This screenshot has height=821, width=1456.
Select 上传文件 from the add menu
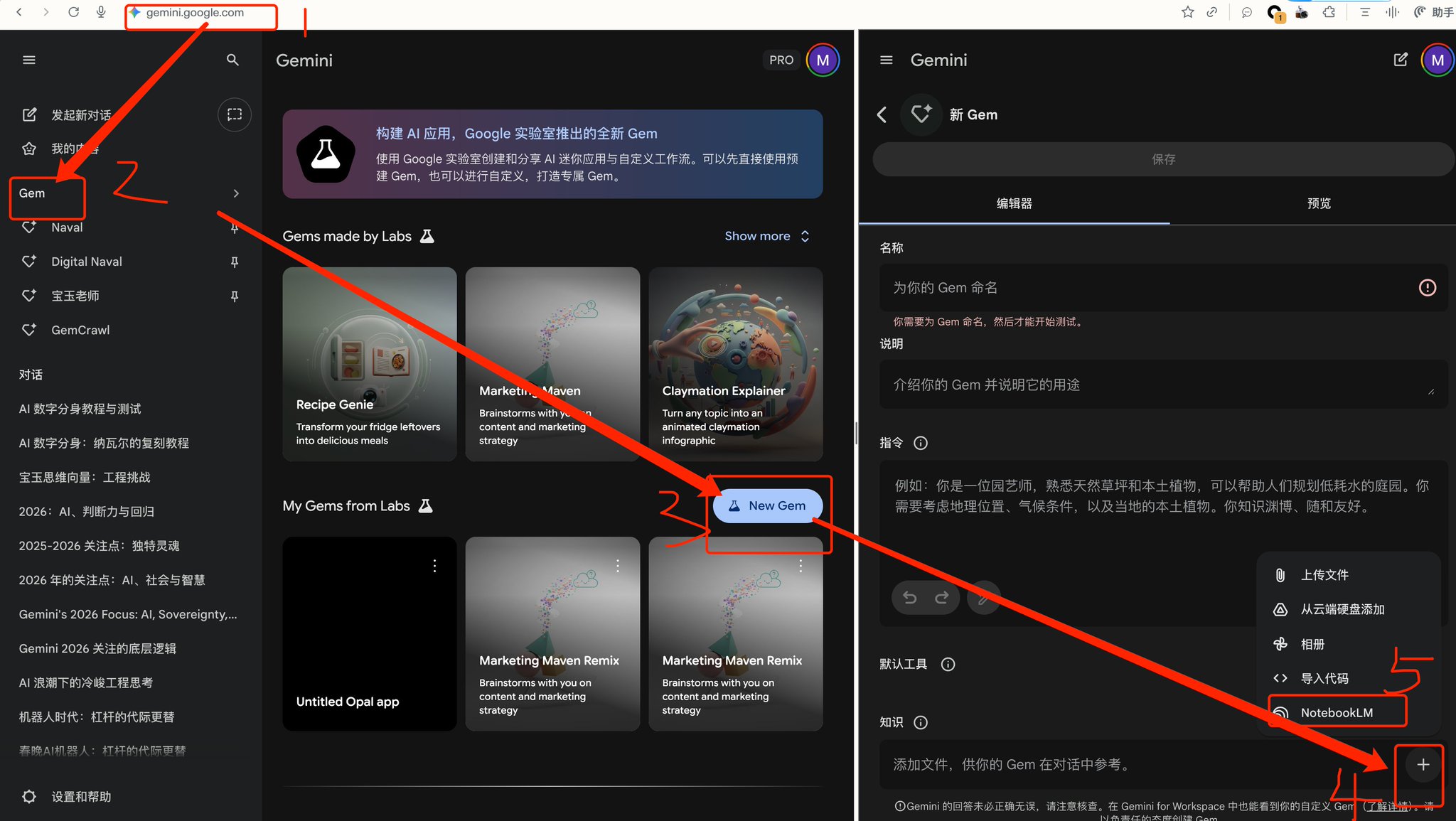1349,575
